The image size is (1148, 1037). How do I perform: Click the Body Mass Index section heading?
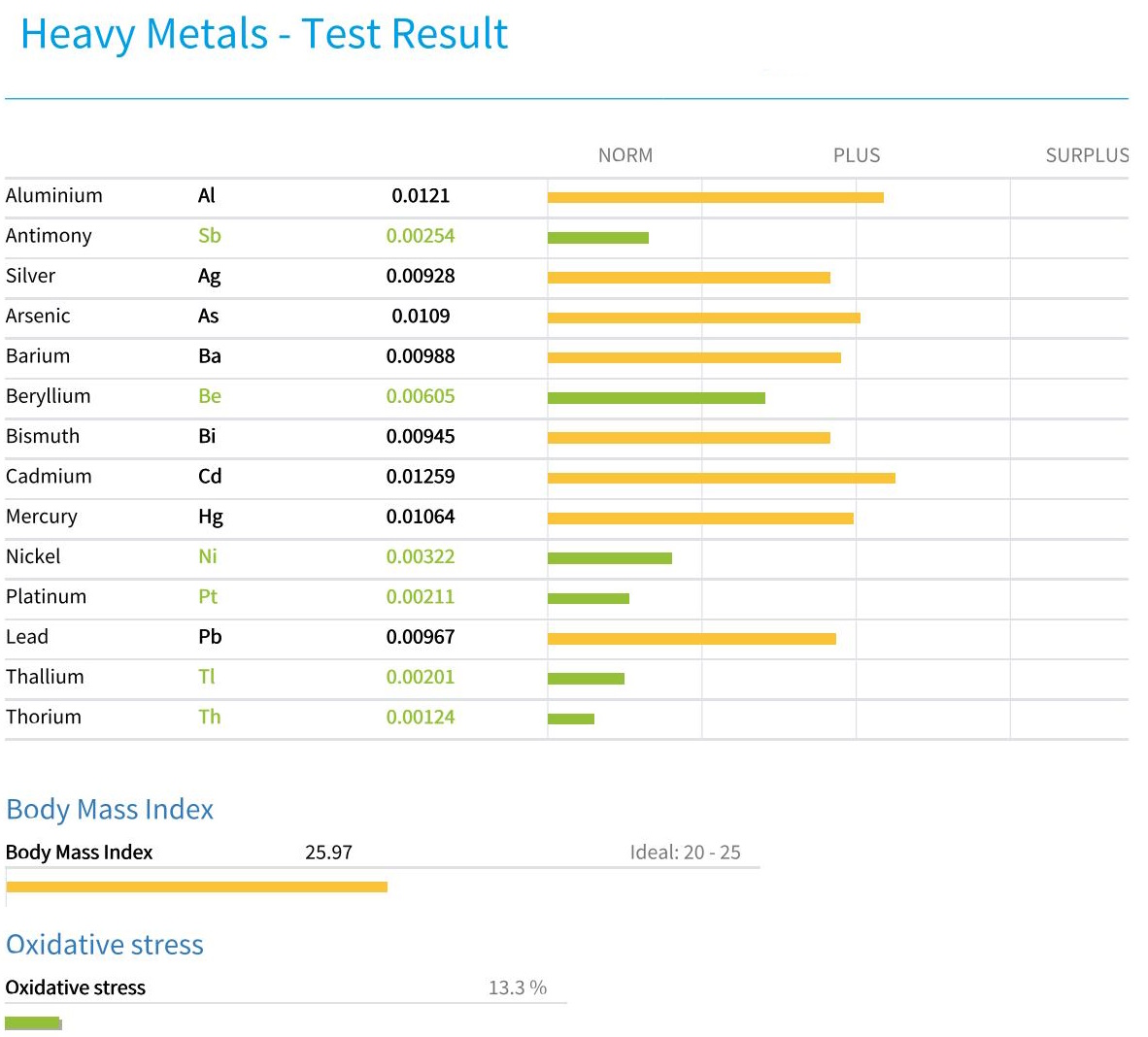[x=110, y=810]
